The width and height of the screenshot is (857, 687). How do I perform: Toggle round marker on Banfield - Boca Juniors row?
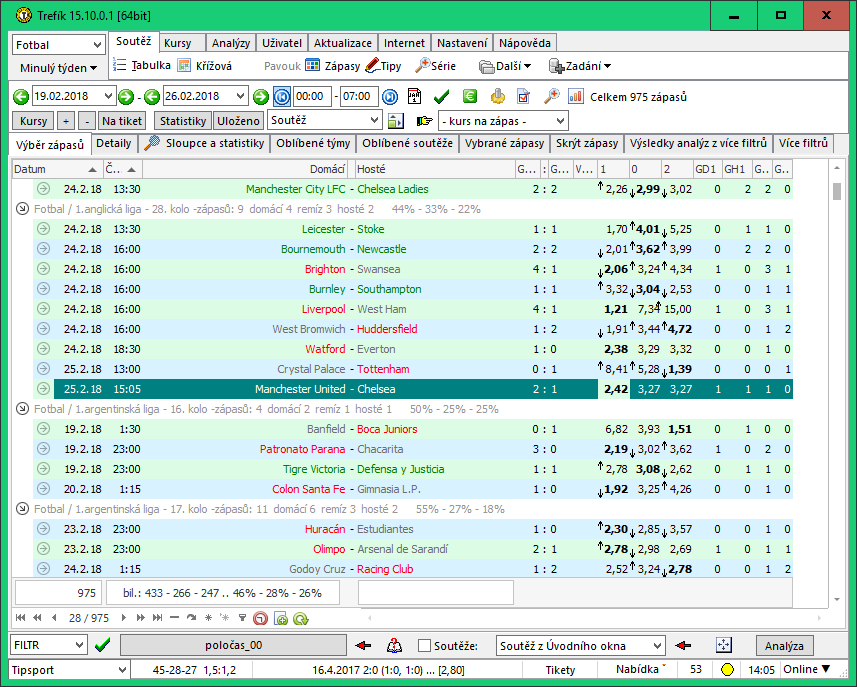[x=43, y=428]
